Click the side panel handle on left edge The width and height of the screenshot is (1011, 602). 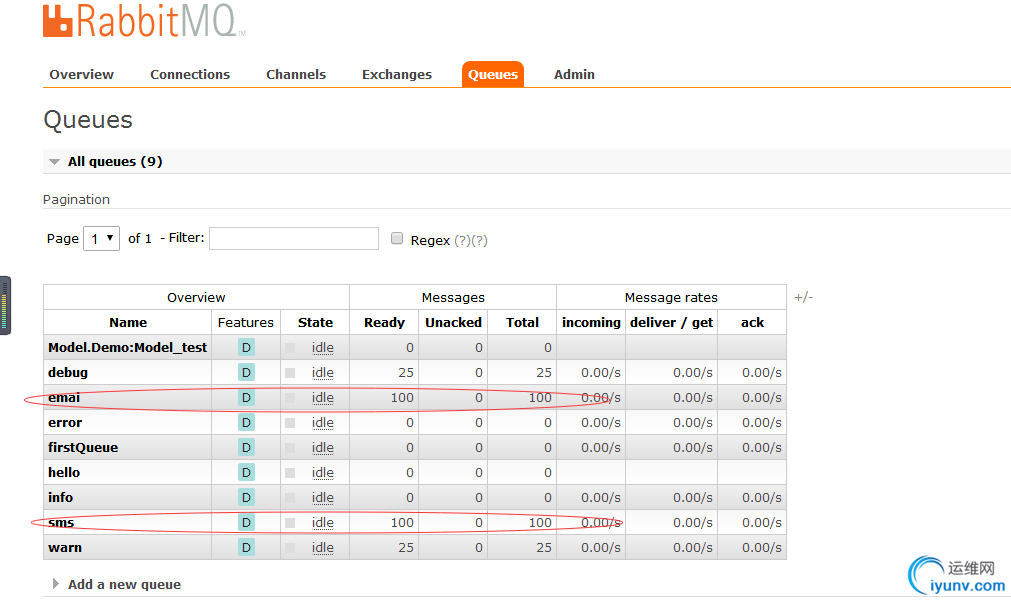tap(5, 306)
